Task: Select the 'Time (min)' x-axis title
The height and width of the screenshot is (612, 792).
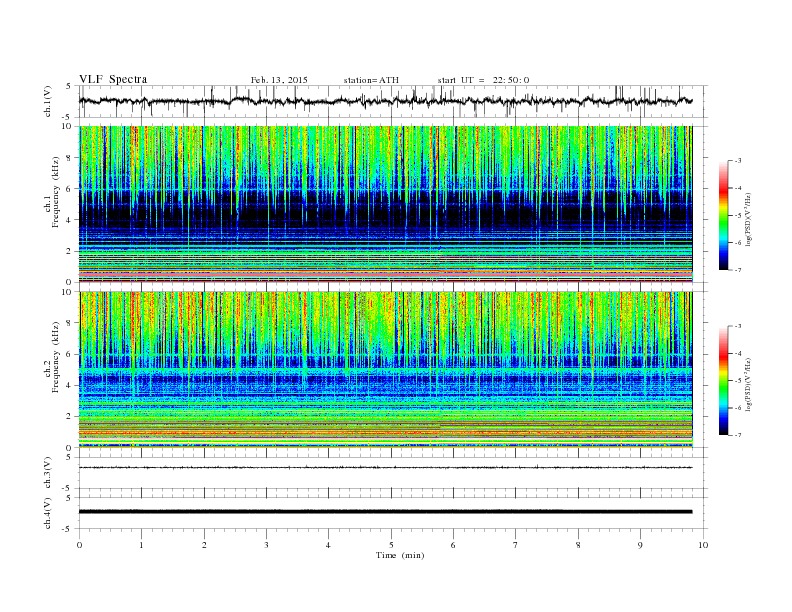Action: 400,555
